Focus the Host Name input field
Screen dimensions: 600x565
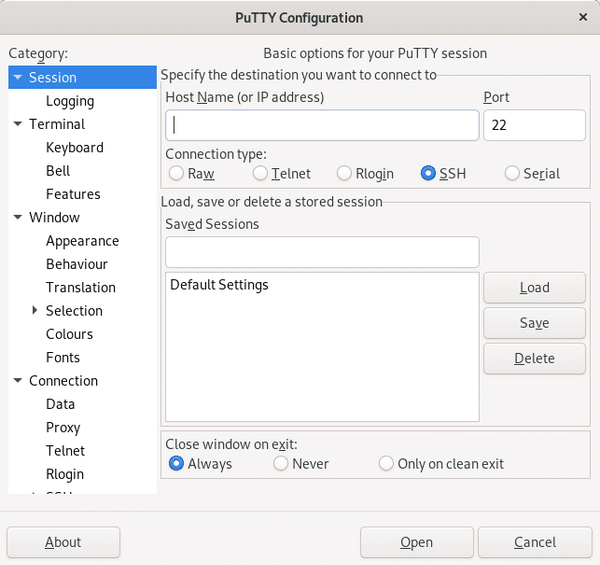[322, 125]
